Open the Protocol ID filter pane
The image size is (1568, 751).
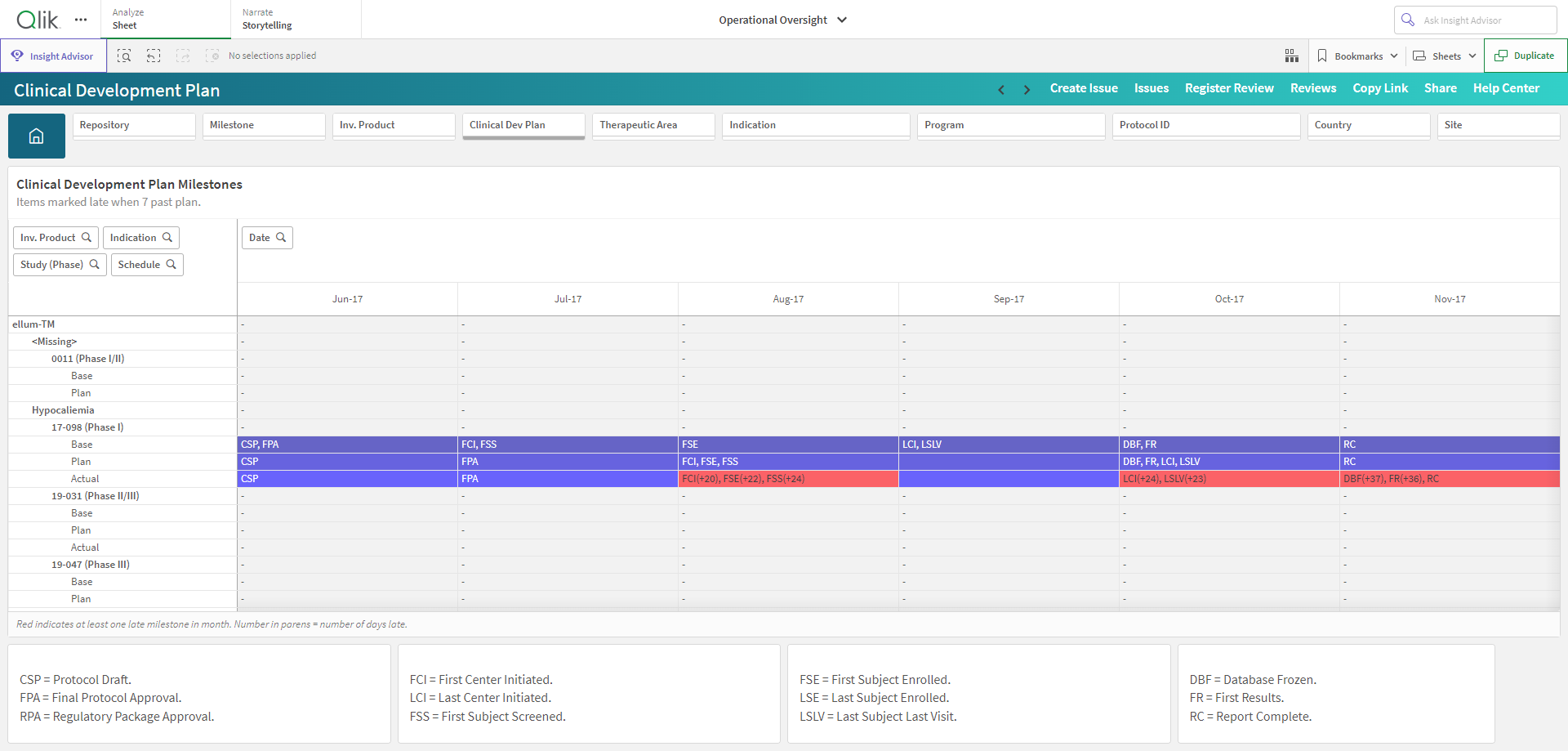point(1206,126)
